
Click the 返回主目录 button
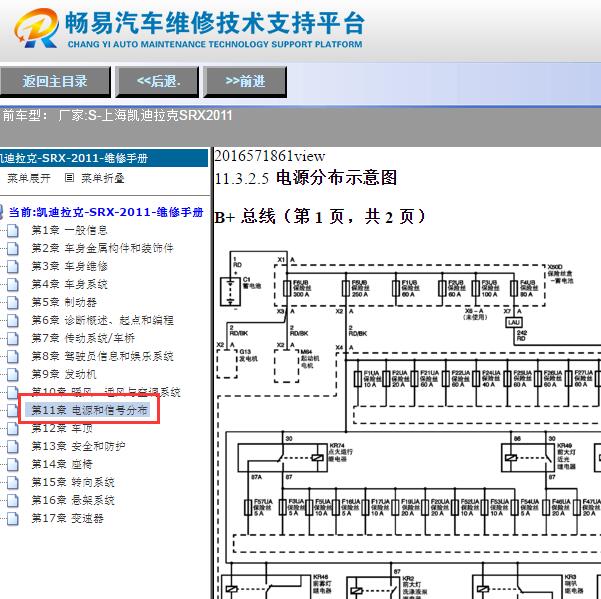(55, 81)
